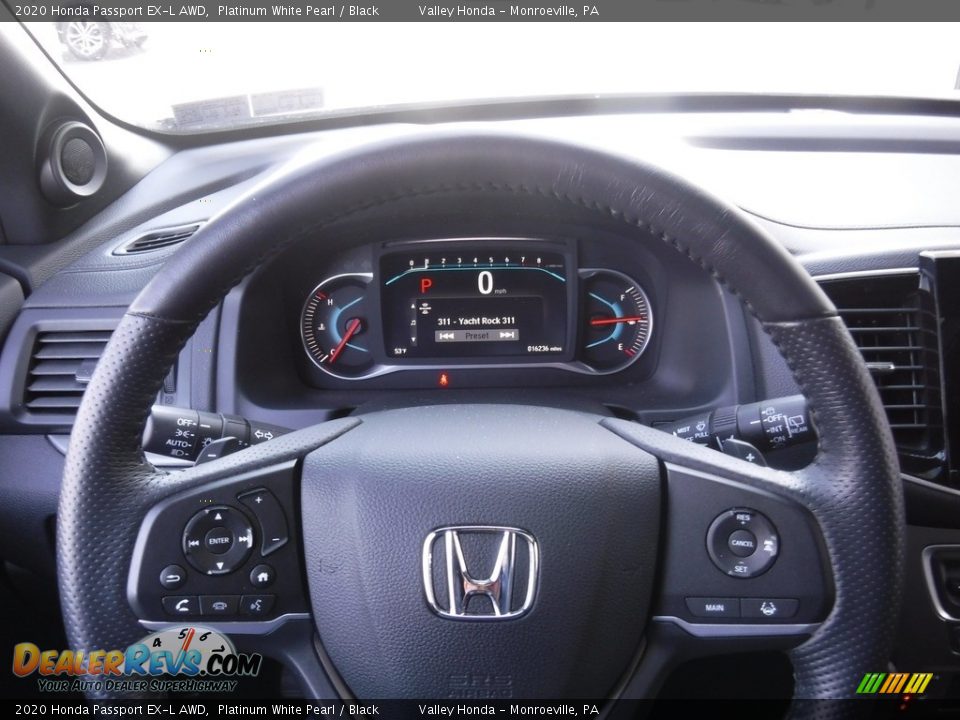Lower volume with the steering wheel minus button
The image size is (960, 720).
(274, 537)
